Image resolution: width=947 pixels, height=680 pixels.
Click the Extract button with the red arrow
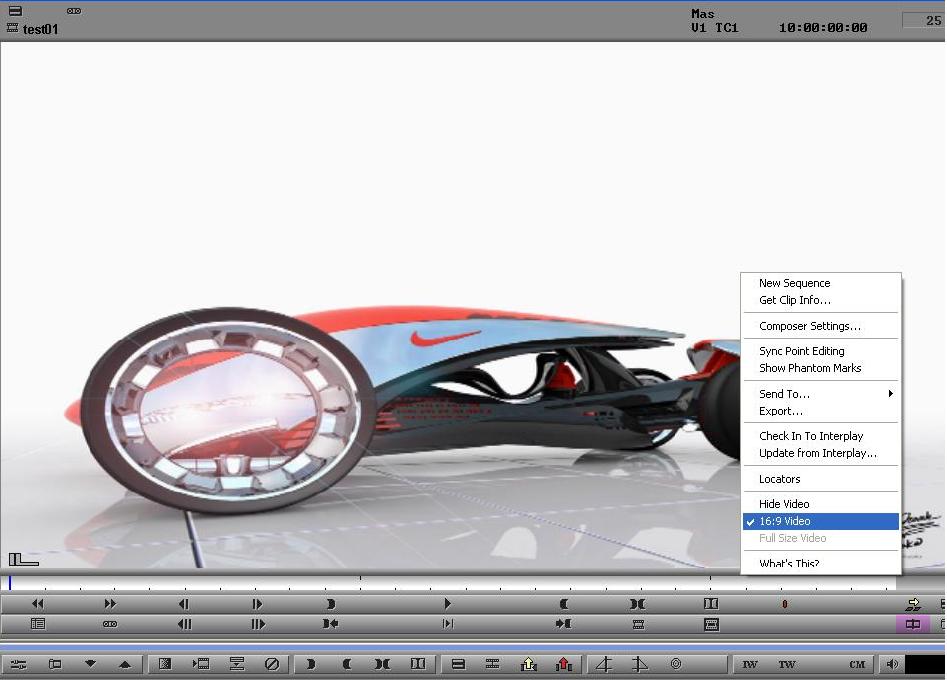[564, 664]
